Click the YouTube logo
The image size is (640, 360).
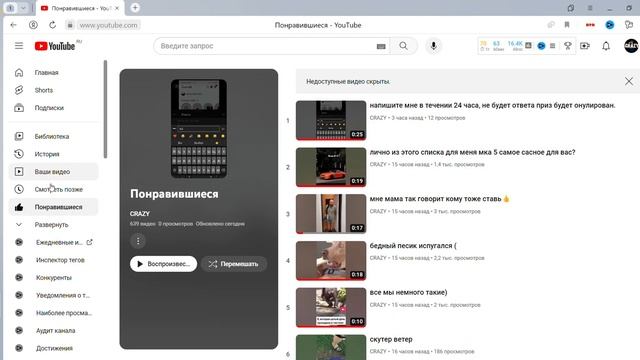[55, 46]
